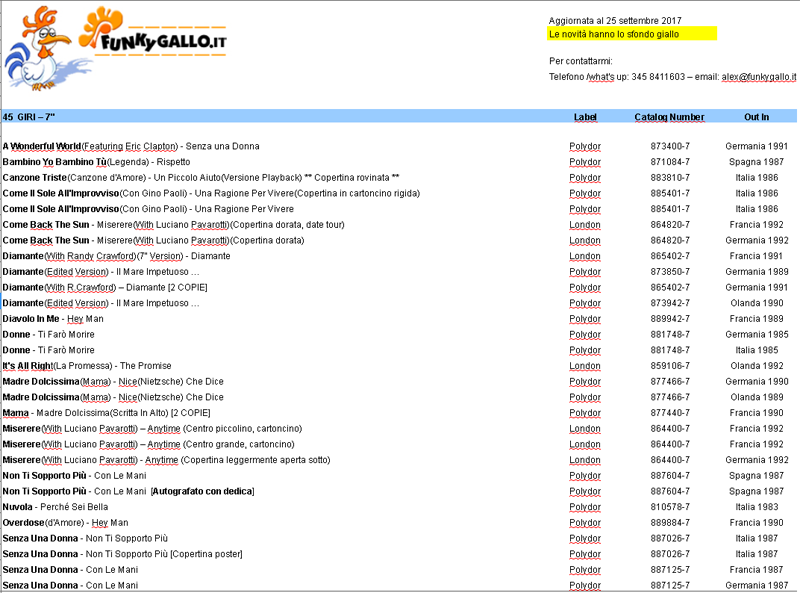Click the 'Germania 1985' cell
The image size is (800, 593).
pos(757,335)
